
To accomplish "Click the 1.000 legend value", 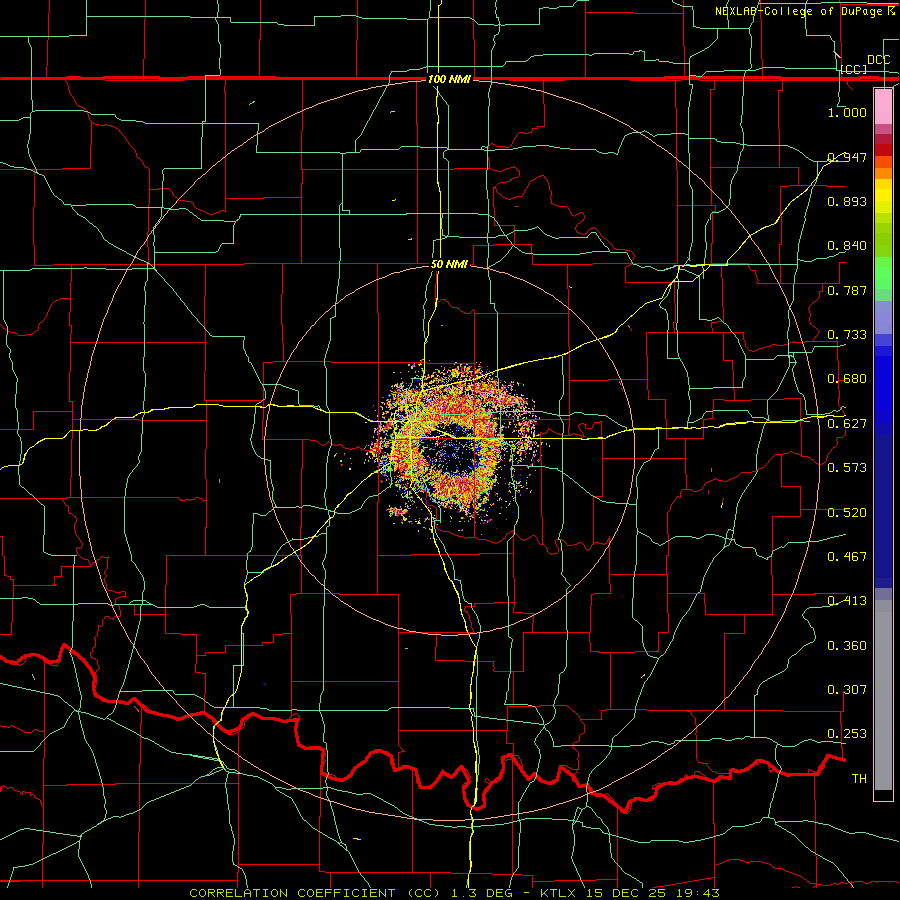I will 847,112.
